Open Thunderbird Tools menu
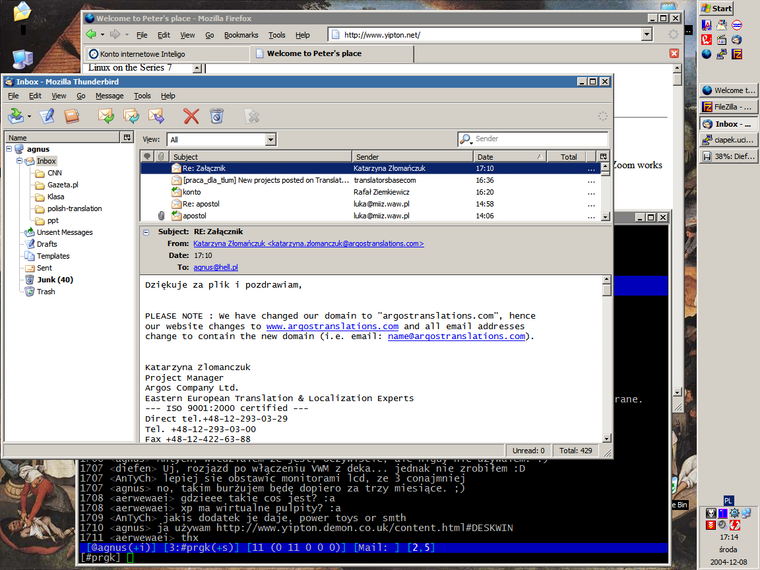This screenshot has height=570, width=760. pyautogui.click(x=142, y=96)
